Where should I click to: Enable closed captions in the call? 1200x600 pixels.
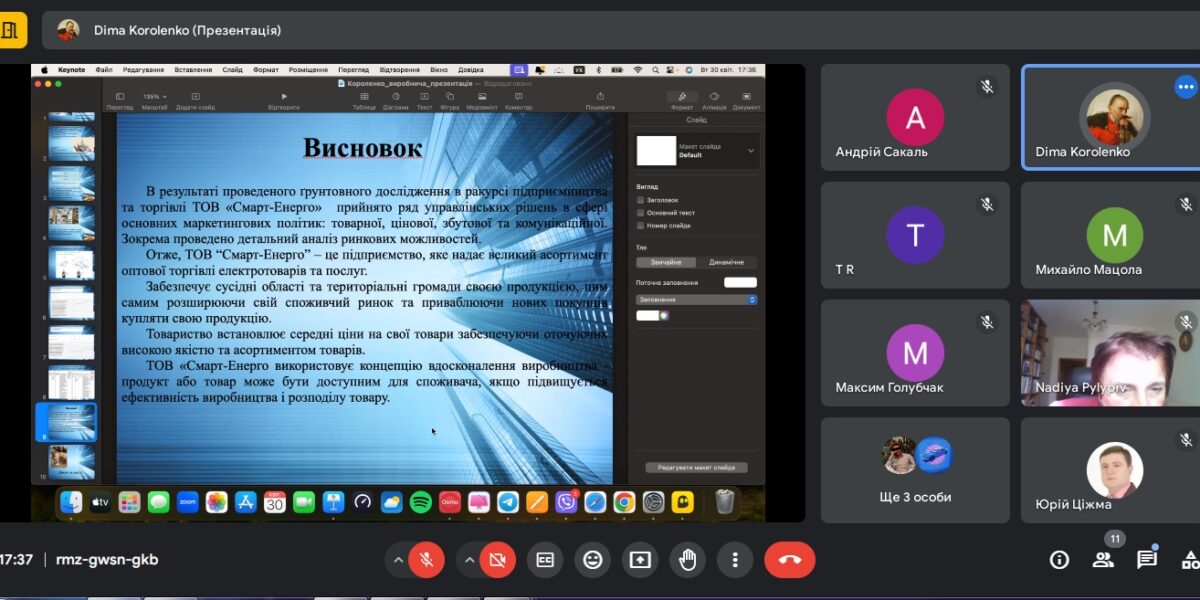[x=545, y=560]
